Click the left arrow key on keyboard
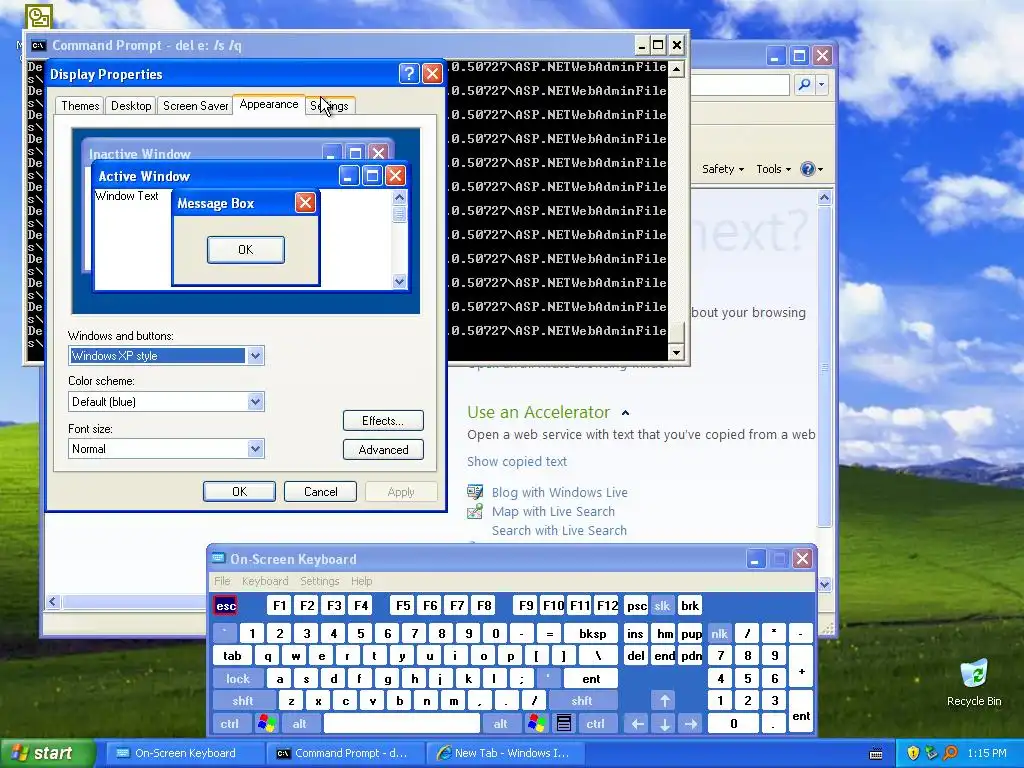Image resolution: width=1024 pixels, height=768 pixels. (x=637, y=724)
